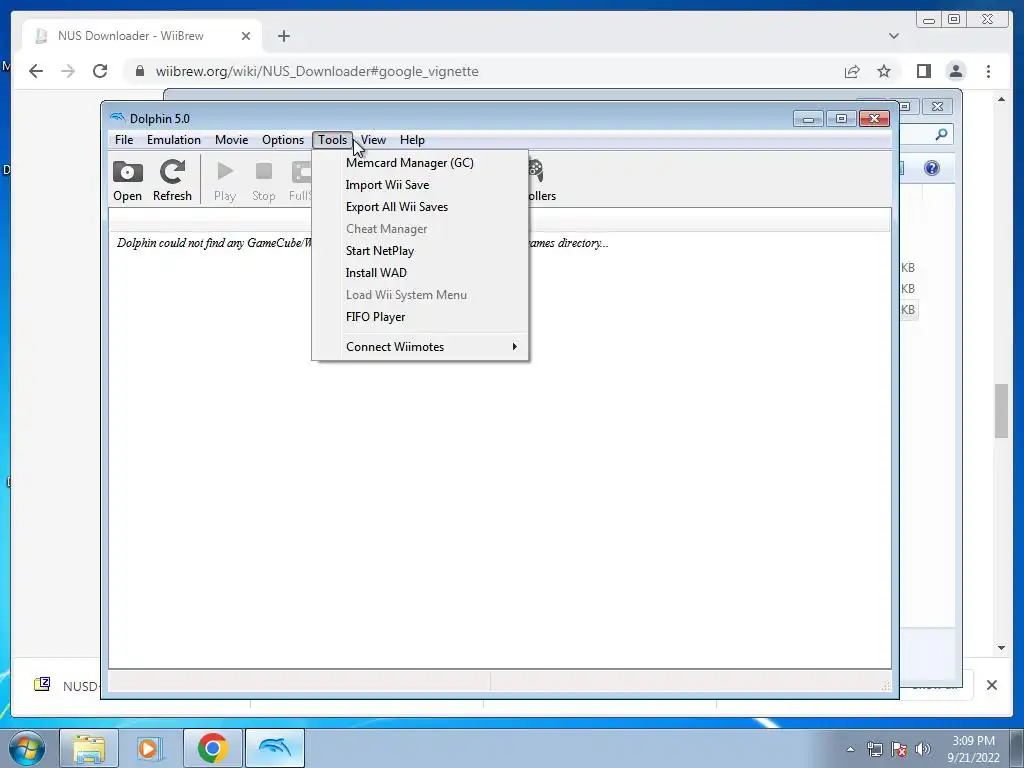The width and height of the screenshot is (1024, 768).
Task: Reload the WiiBrew page in Chrome
Action: click(x=100, y=71)
